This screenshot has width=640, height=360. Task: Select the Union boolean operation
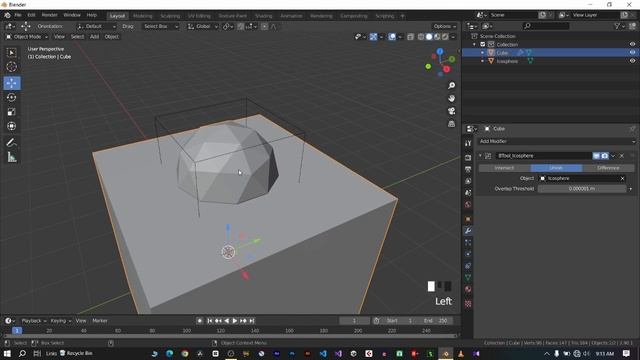pyautogui.click(x=556, y=168)
